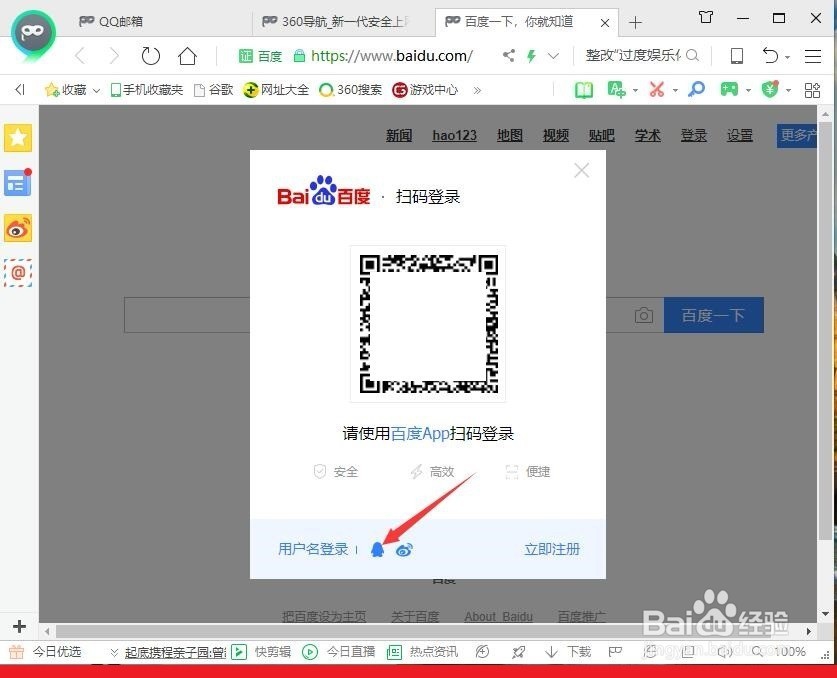Click the browser search box
837x678 pixels.
(634, 55)
